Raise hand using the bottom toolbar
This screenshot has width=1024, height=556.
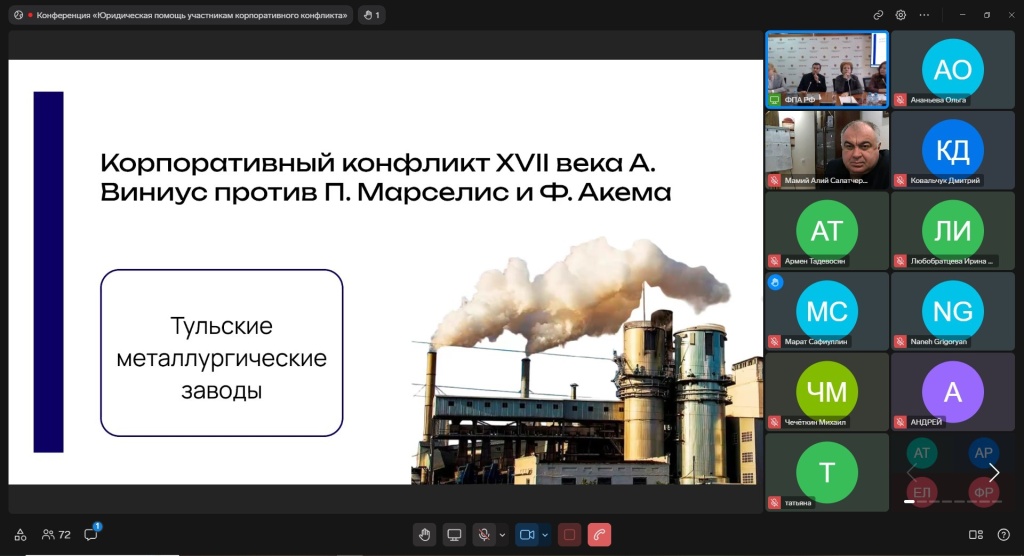coord(425,535)
